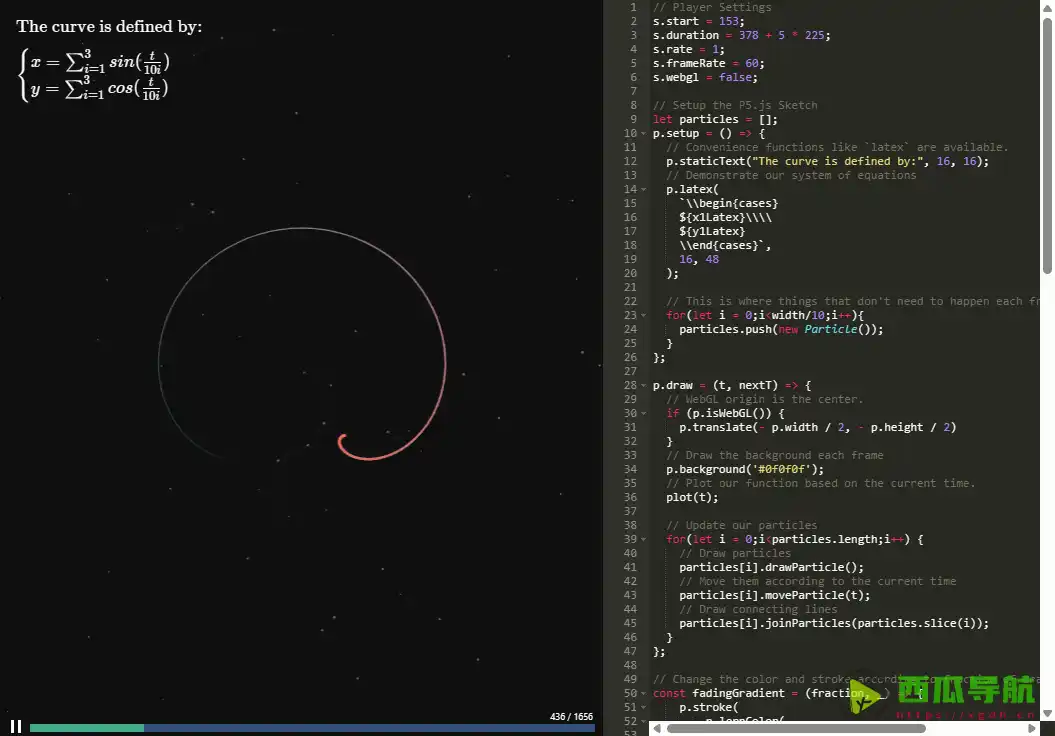The width and height of the screenshot is (1055, 736).
Task: Click the animation progress bar
Action: [x=312, y=728]
